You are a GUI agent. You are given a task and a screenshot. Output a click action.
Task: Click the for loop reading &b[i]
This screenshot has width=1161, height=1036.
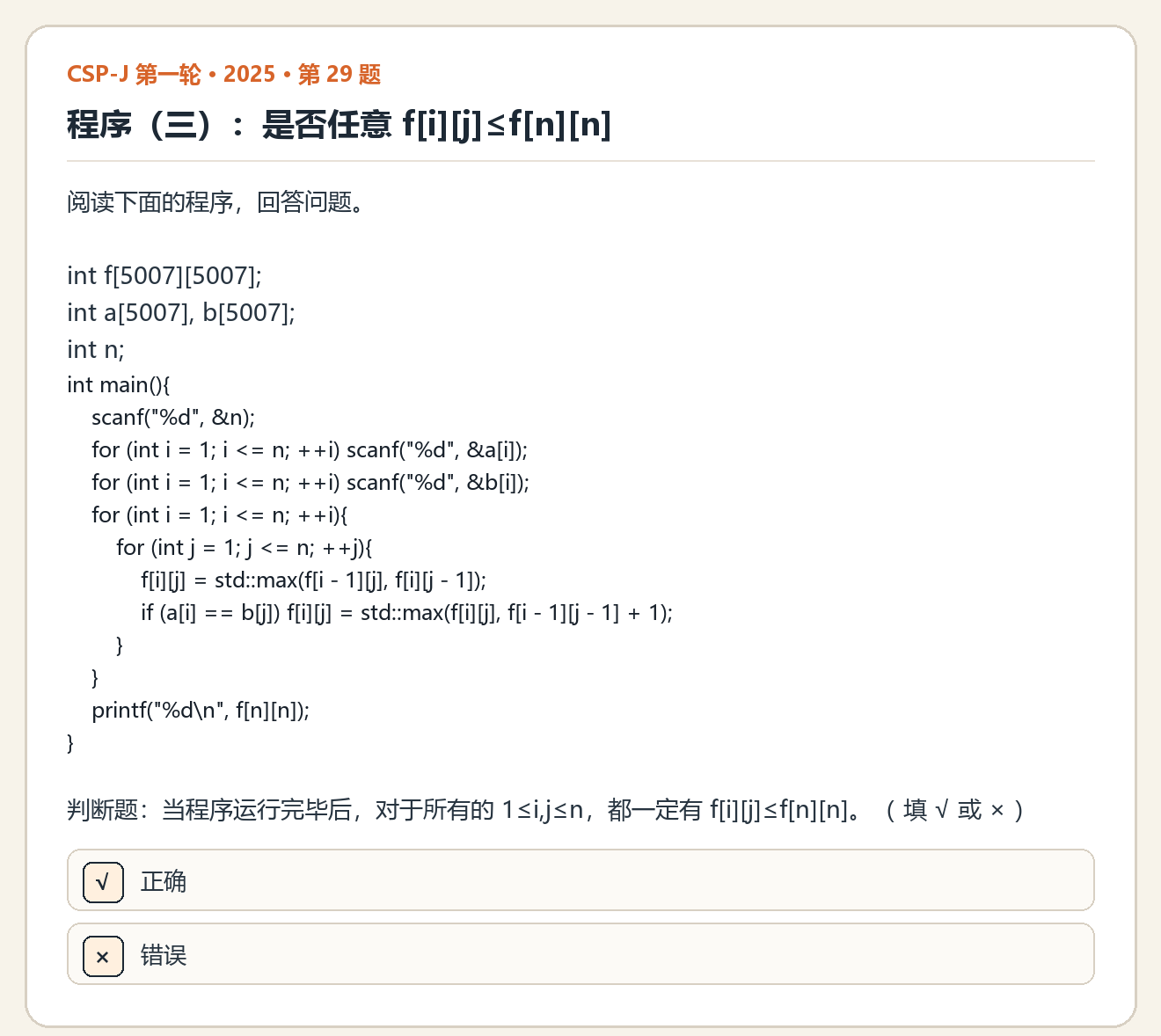click(x=310, y=483)
